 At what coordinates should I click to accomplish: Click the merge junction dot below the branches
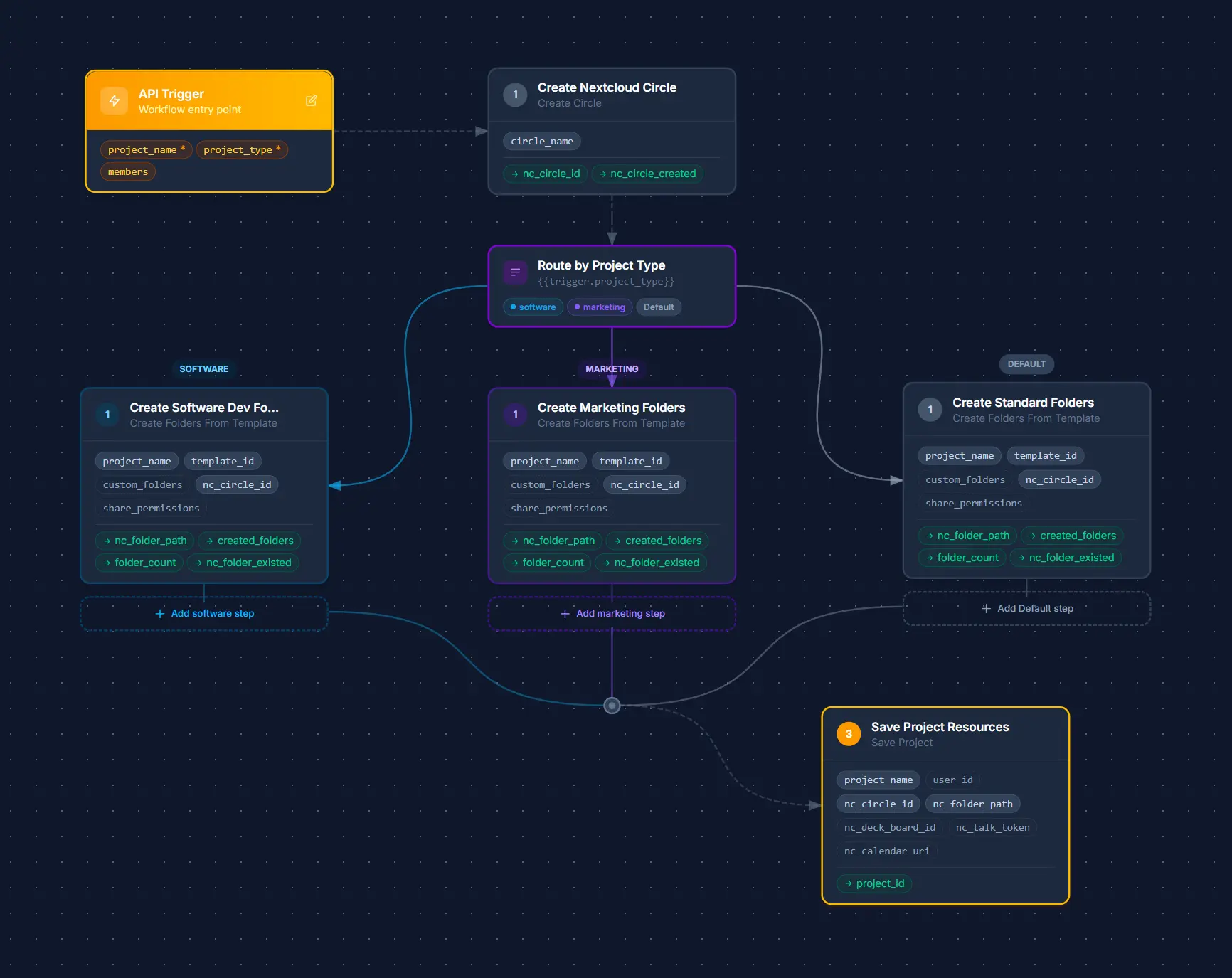[x=612, y=705]
